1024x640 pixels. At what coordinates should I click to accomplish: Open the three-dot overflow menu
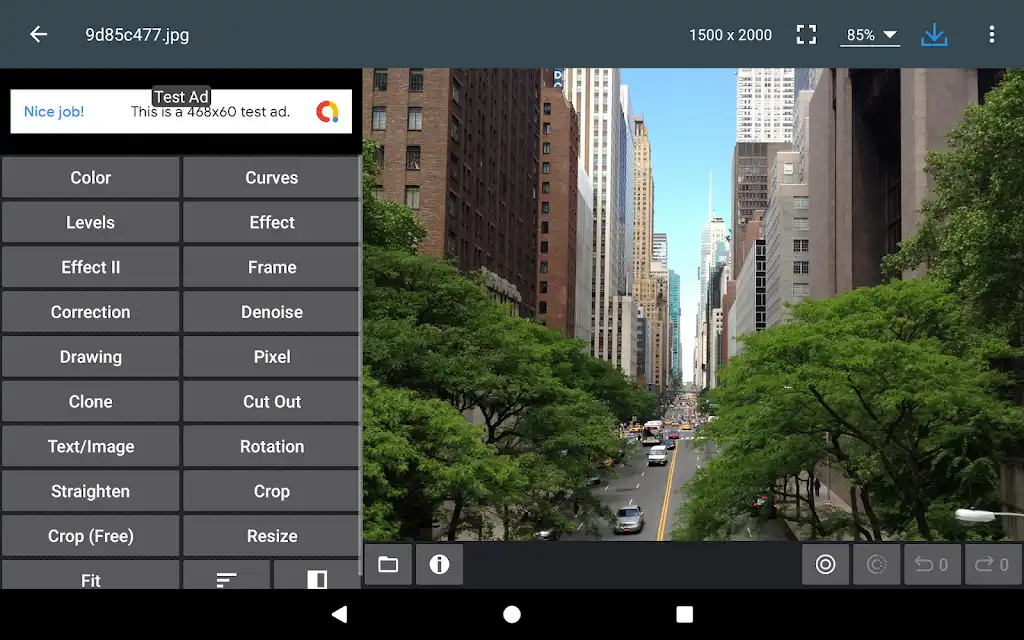click(991, 35)
